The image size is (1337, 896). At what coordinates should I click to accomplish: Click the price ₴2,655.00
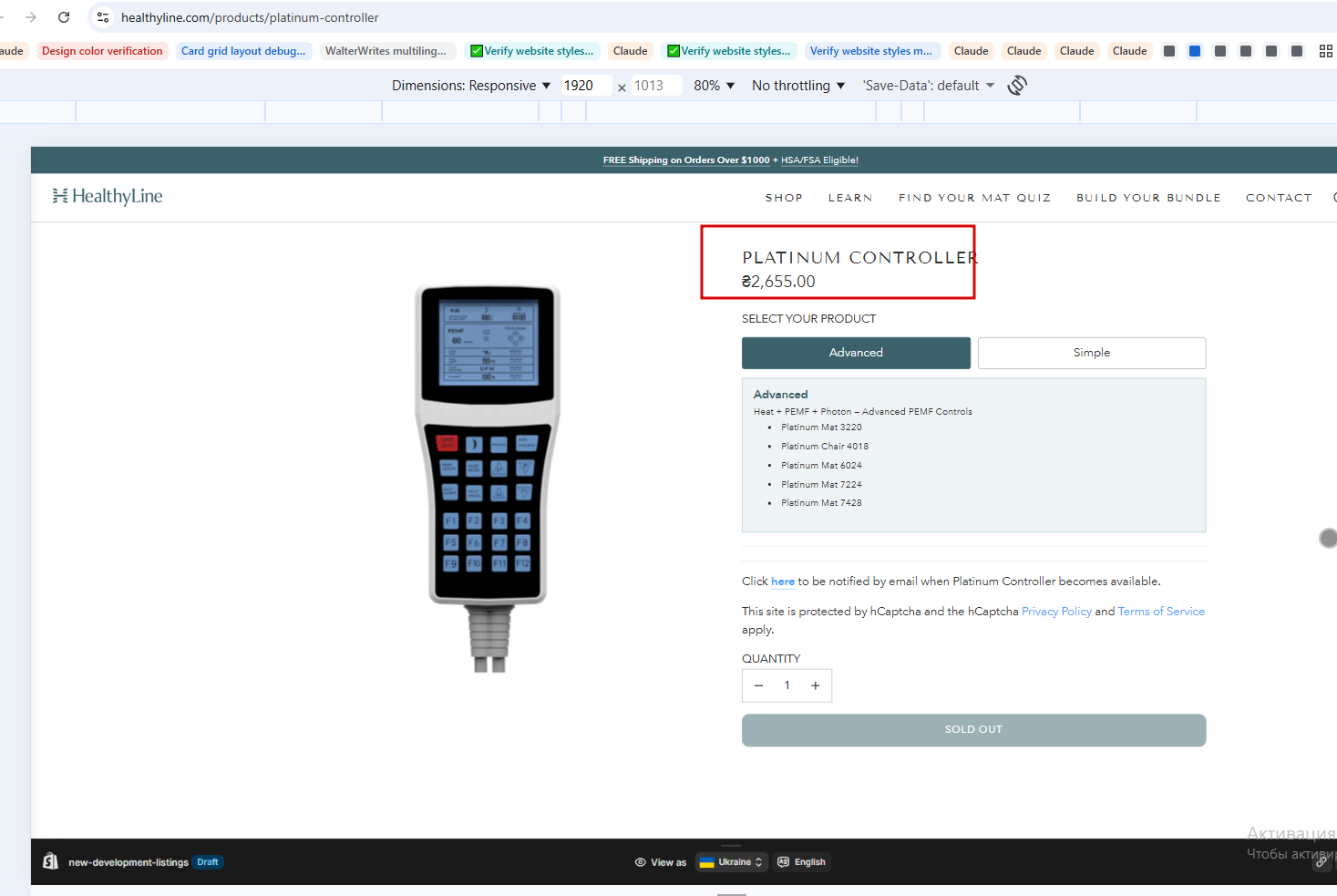pos(778,282)
